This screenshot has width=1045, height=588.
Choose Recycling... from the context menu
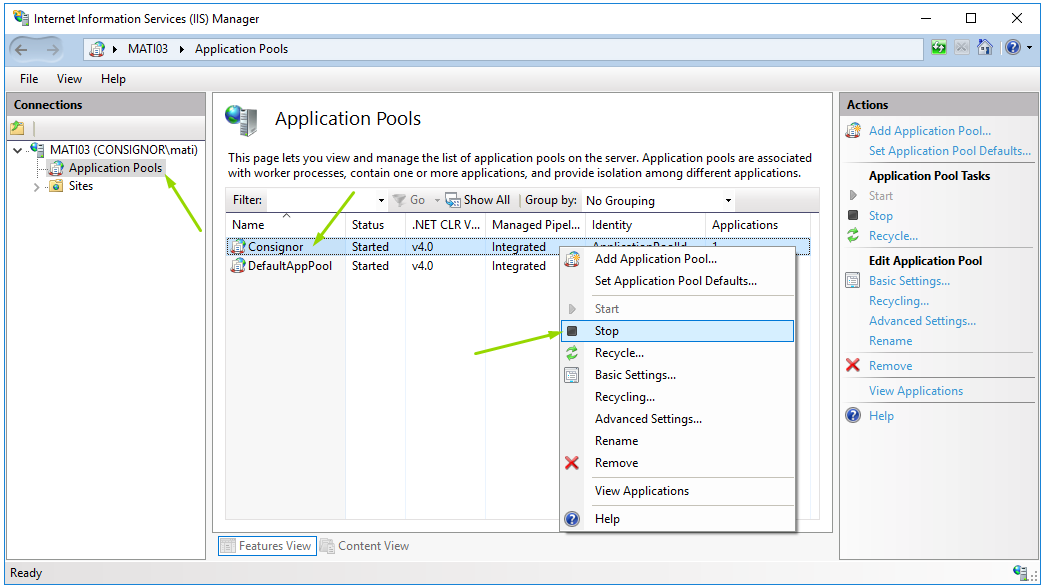pyautogui.click(x=678, y=397)
